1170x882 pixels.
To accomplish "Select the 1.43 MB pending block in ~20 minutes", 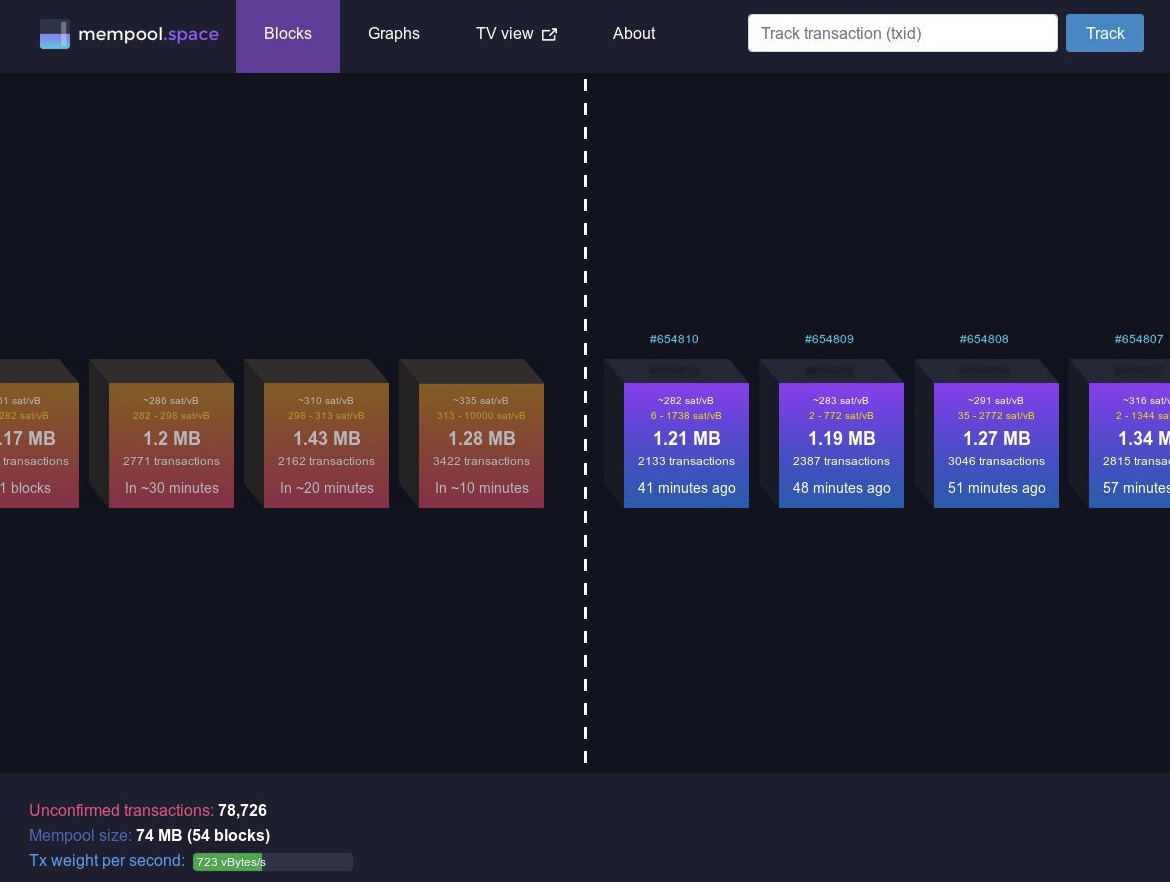I will pyautogui.click(x=327, y=445).
